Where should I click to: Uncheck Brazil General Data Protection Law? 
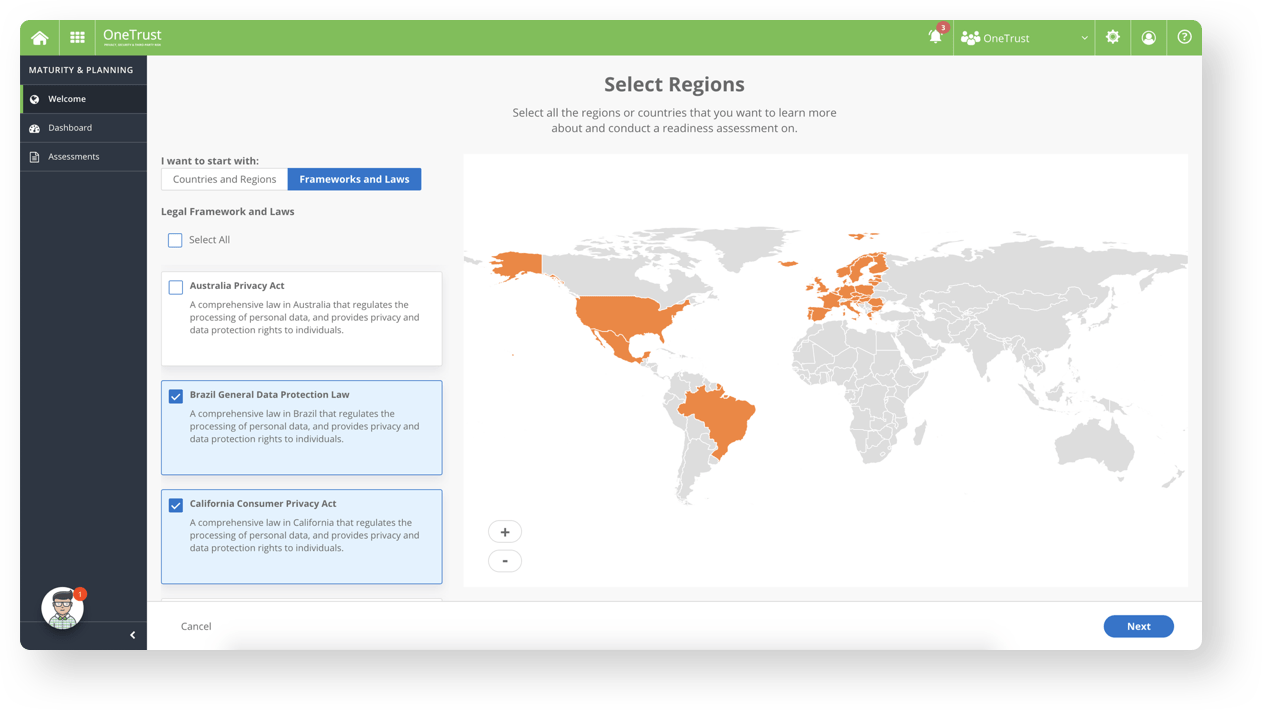tap(176, 396)
